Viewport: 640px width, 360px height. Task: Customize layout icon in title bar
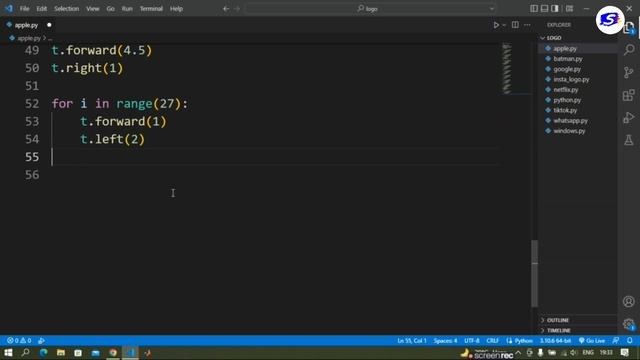tap(569, 9)
